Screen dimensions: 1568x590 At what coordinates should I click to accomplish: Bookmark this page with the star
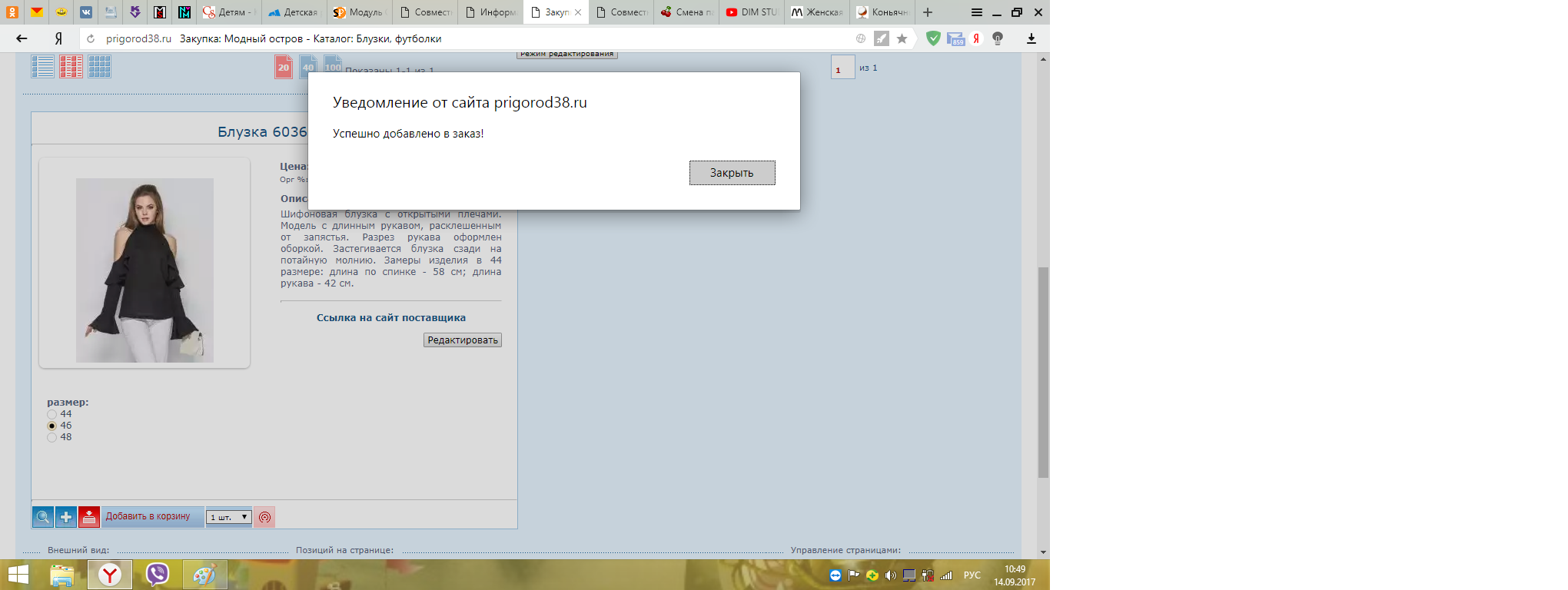(902, 38)
